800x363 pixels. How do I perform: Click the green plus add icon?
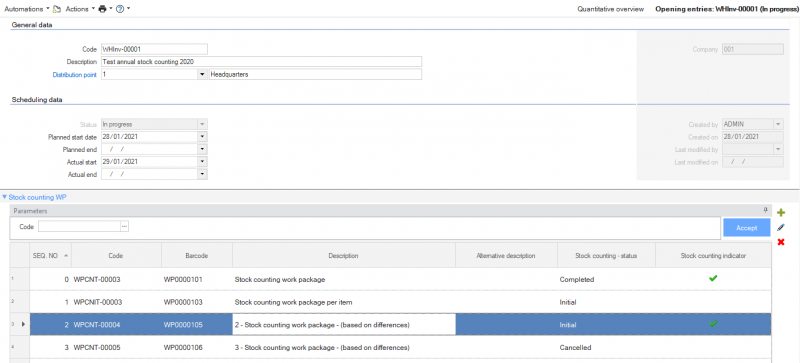781,213
